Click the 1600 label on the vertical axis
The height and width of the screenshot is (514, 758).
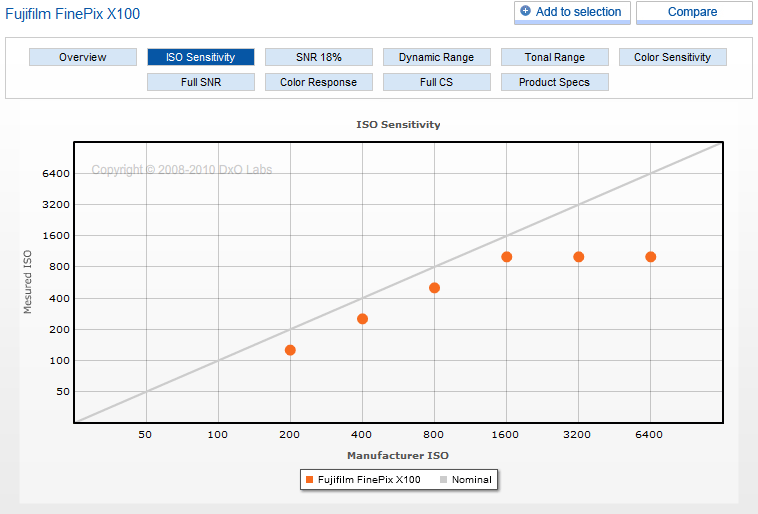point(56,236)
